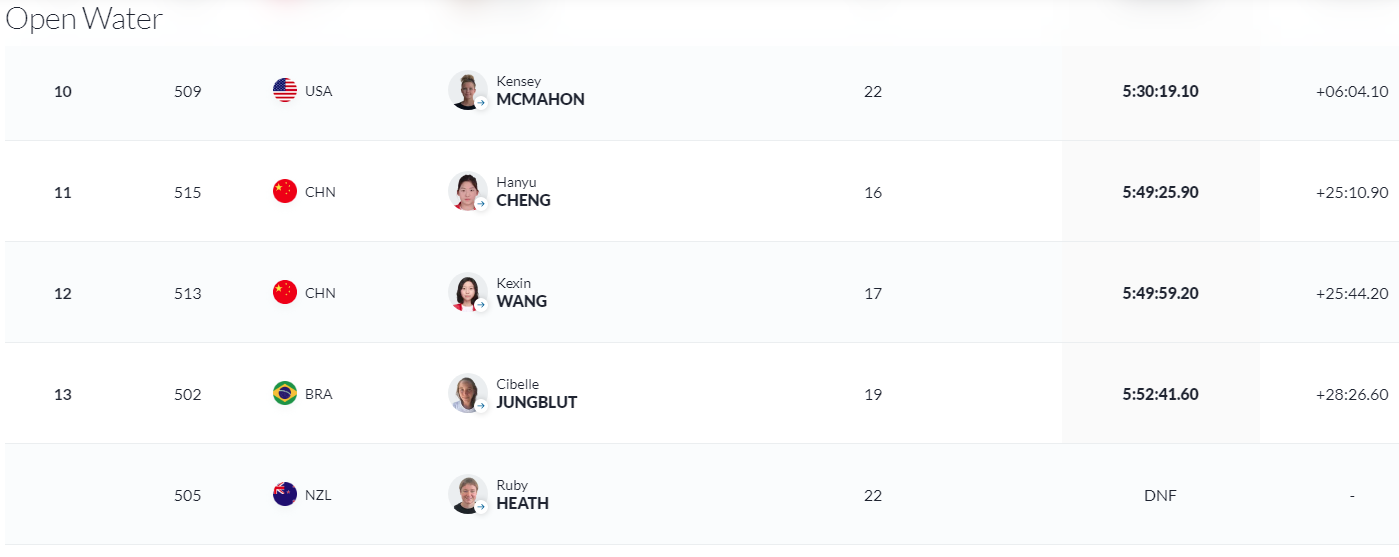Click the New Zealand flag icon
Image resolution: width=1399 pixels, height=557 pixels.
pos(285,494)
